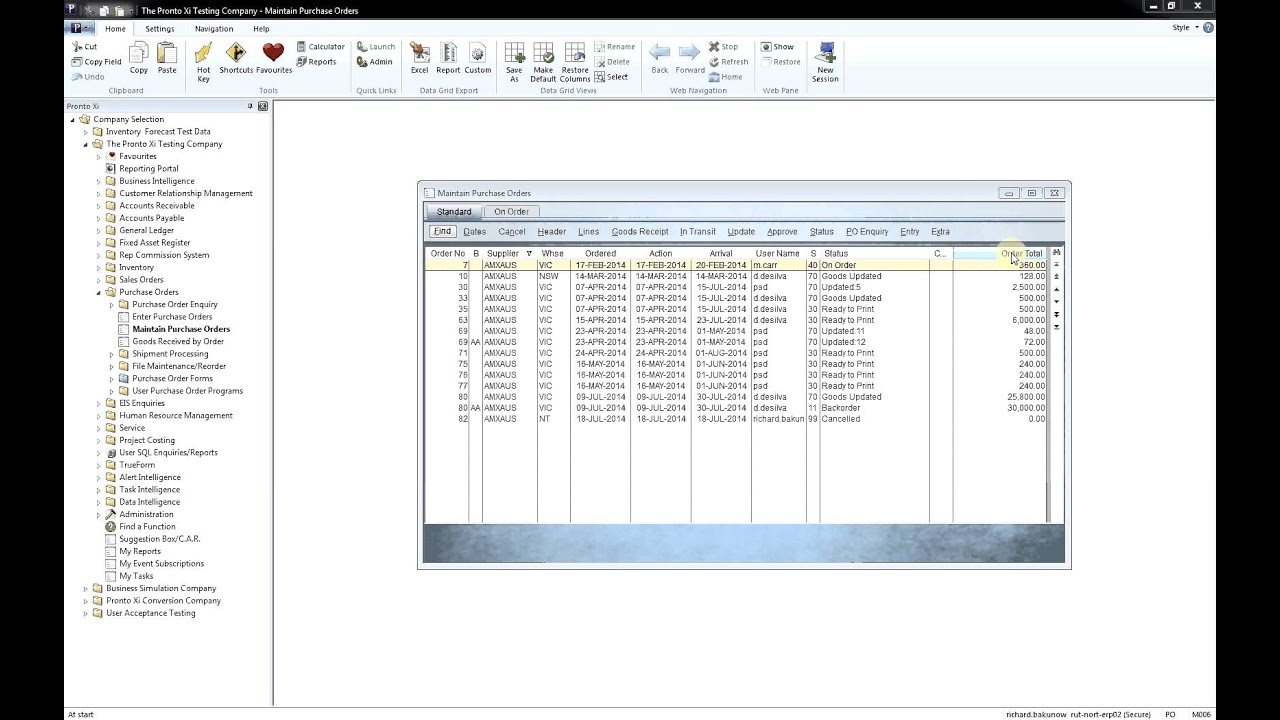Viewport: 1280px width, 720px height.
Task: Switch to the Settings ribbon tab
Action: (x=159, y=29)
